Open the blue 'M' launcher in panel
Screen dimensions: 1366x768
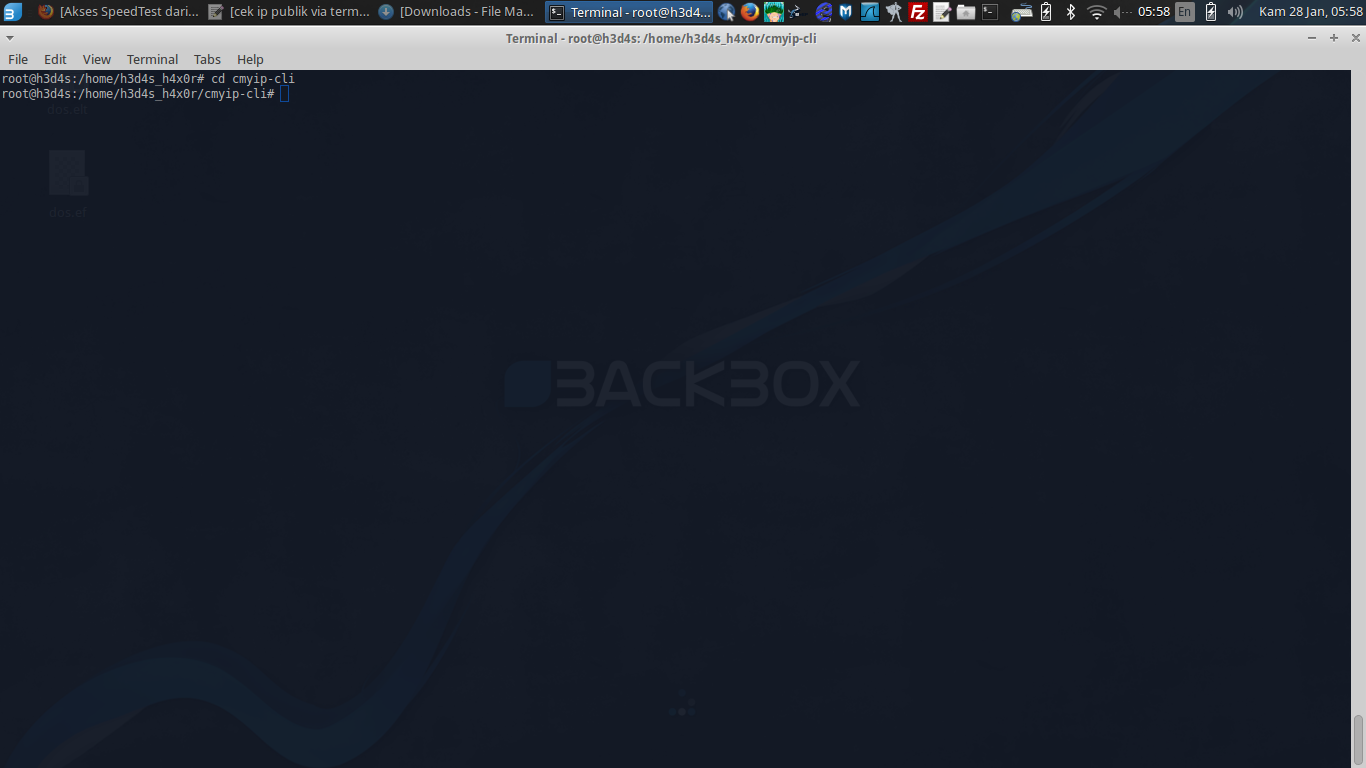[847, 12]
